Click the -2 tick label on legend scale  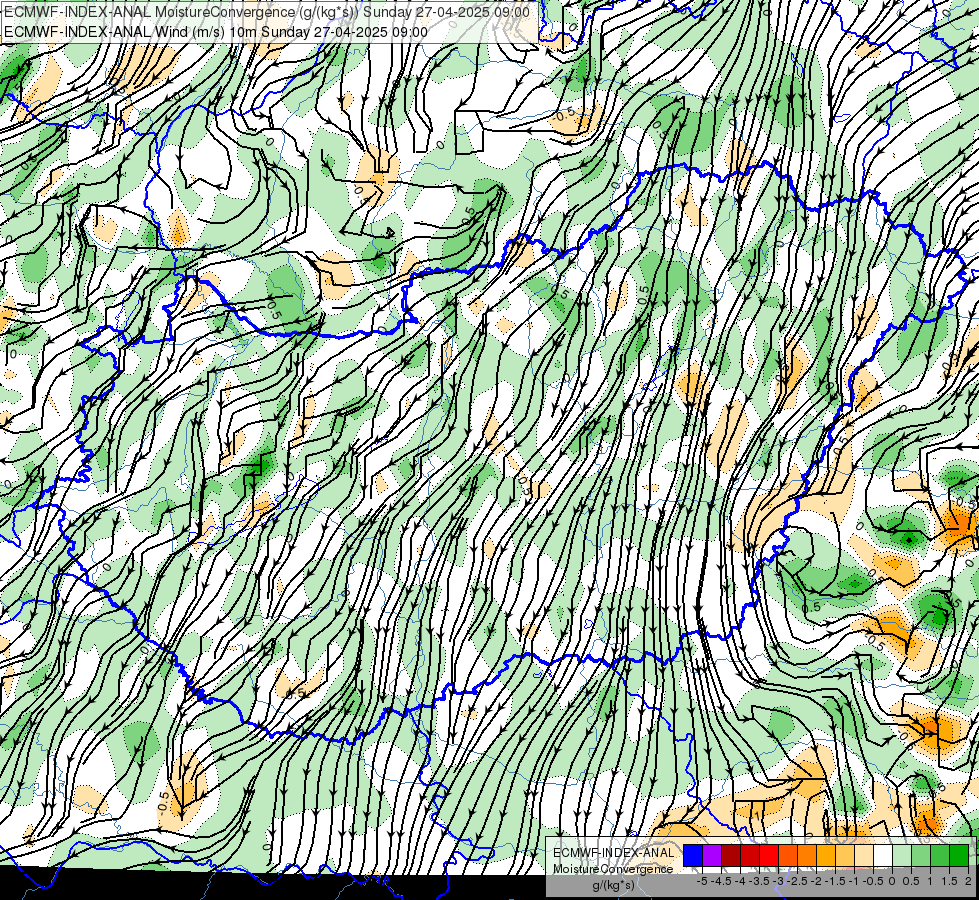(816, 881)
